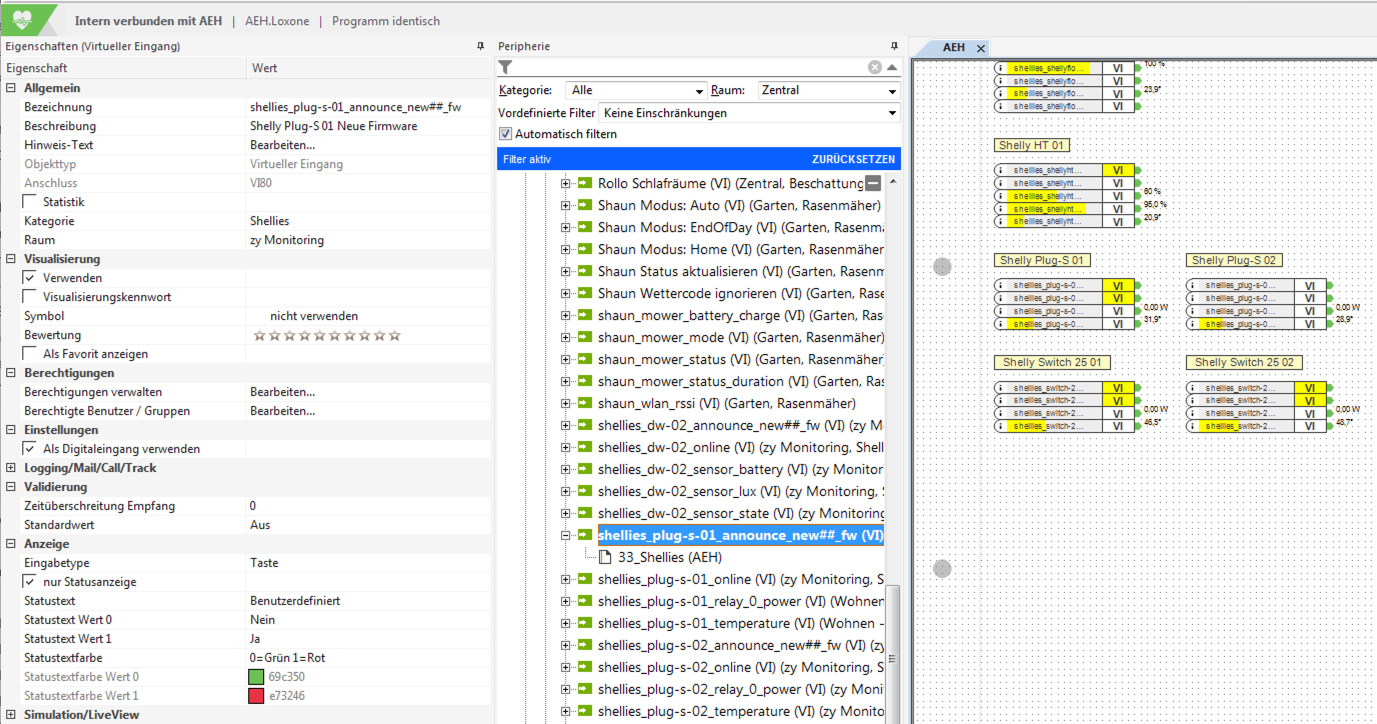Click the filter funnel icon in Peripherie
1377x724 pixels.
(506, 67)
